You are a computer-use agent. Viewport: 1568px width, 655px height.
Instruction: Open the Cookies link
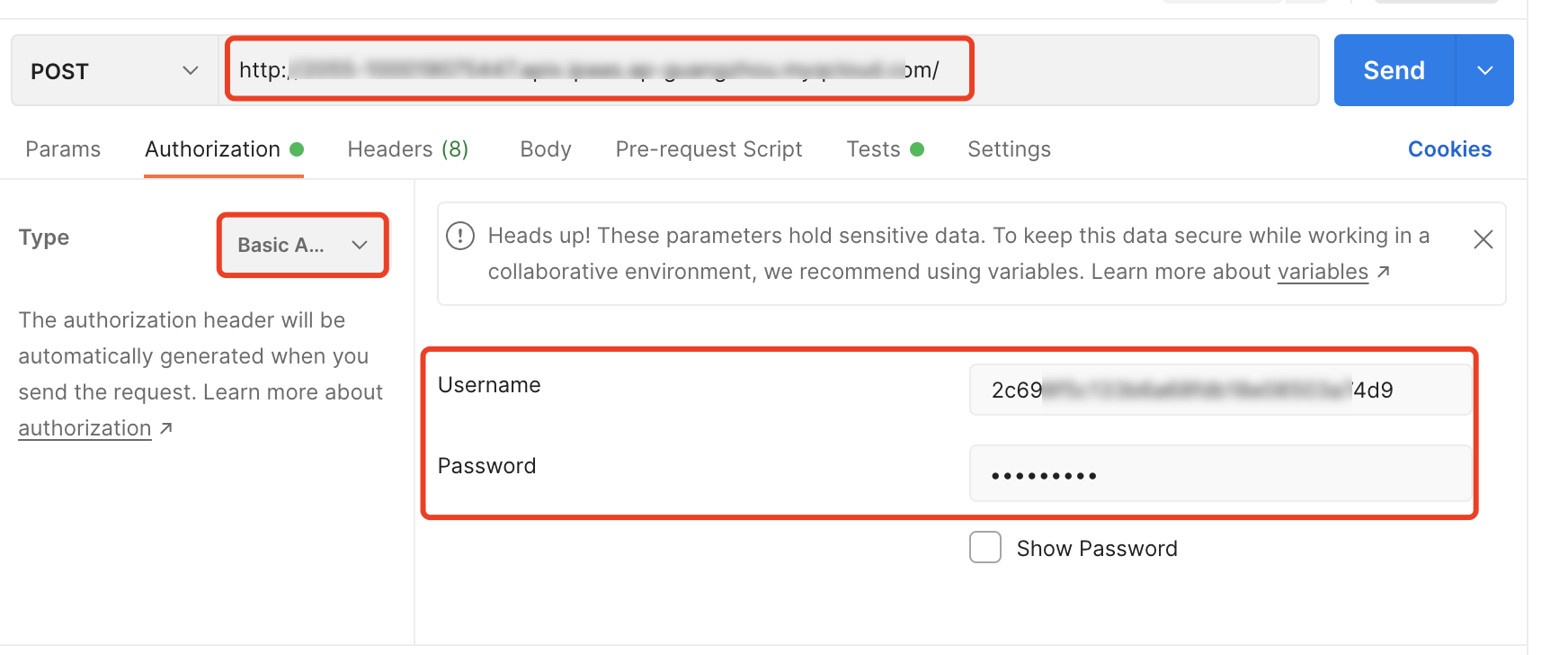pyautogui.click(x=1449, y=149)
